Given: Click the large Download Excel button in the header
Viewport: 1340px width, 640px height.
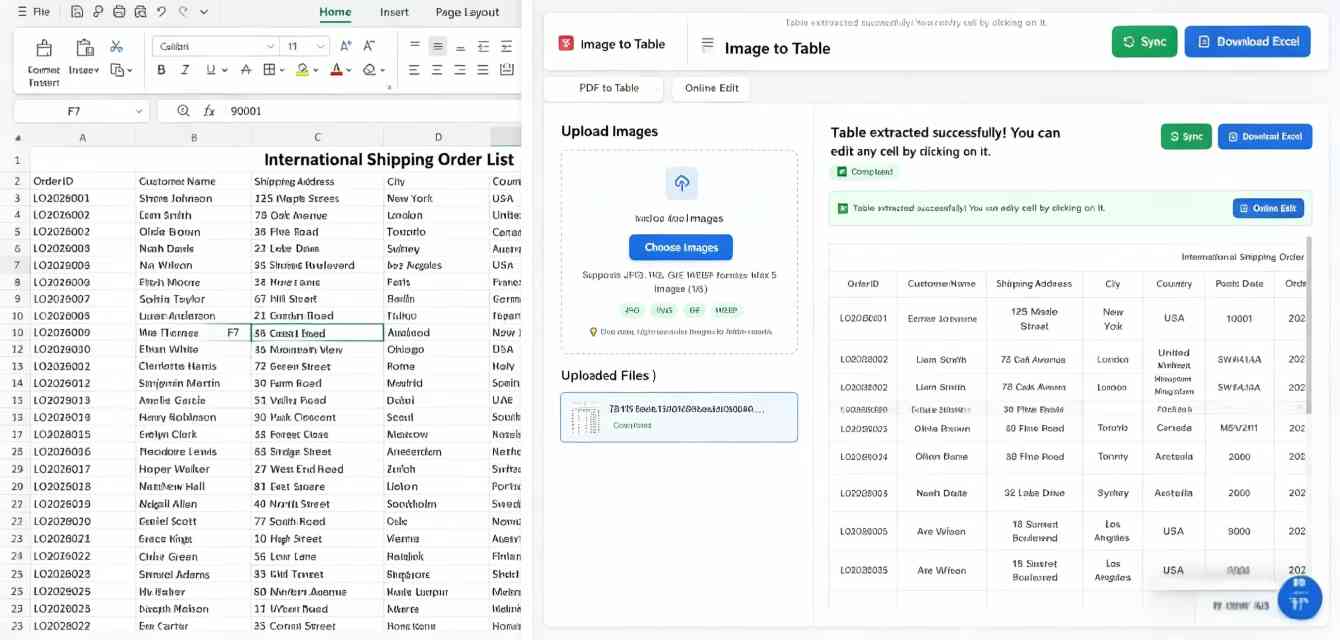Looking at the screenshot, I should pos(1247,41).
